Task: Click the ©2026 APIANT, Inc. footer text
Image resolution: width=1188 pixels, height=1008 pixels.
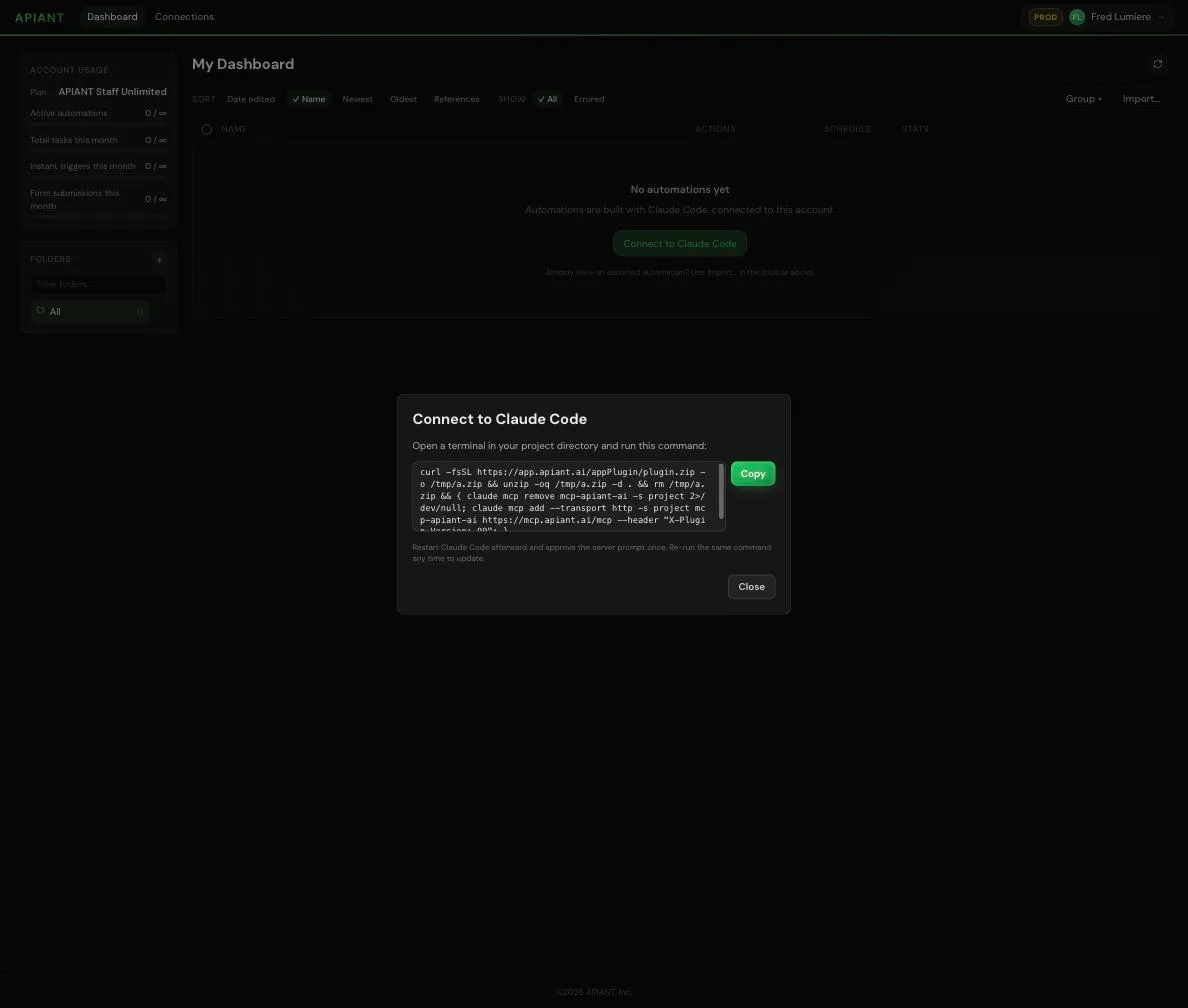Action: [x=593, y=992]
